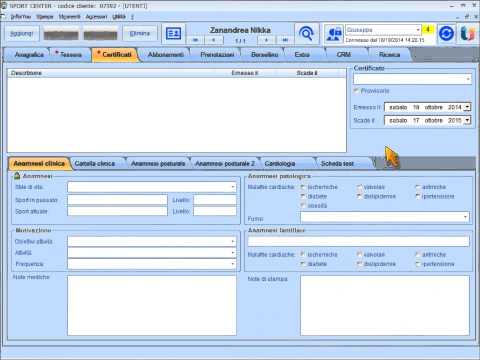Toggle dislipidemie under Anamnesi patologica
Viewport: 480px width, 360px height.
359,196
